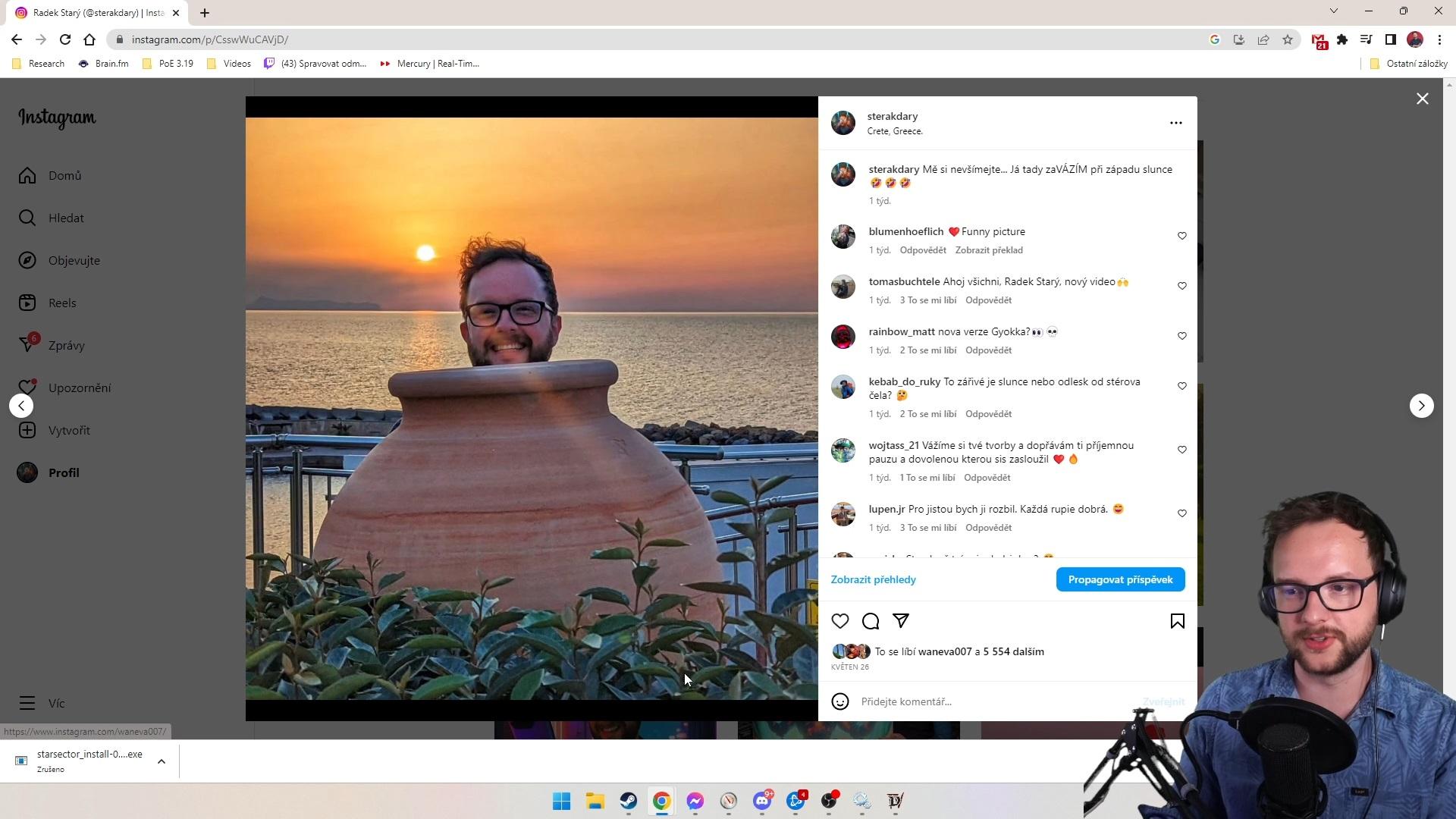Open Windows Start menu
This screenshot has width=1456, height=819.
click(562, 801)
